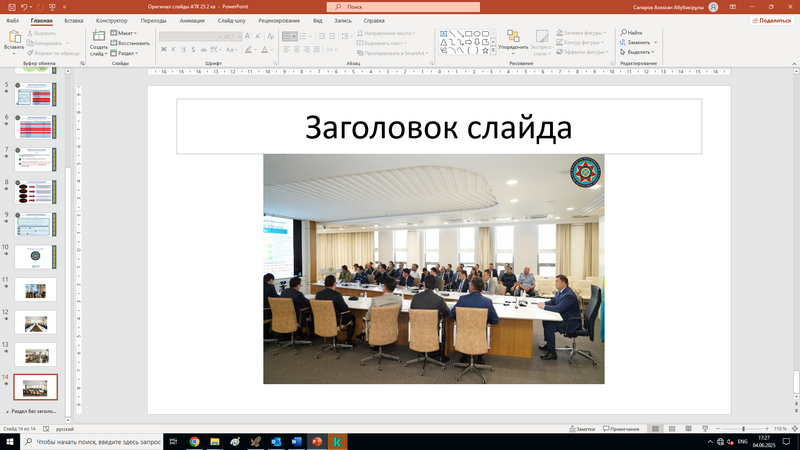This screenshot has height=450, width=800.
Task: Click the Undo arrow in title bar
Action: 23,6
